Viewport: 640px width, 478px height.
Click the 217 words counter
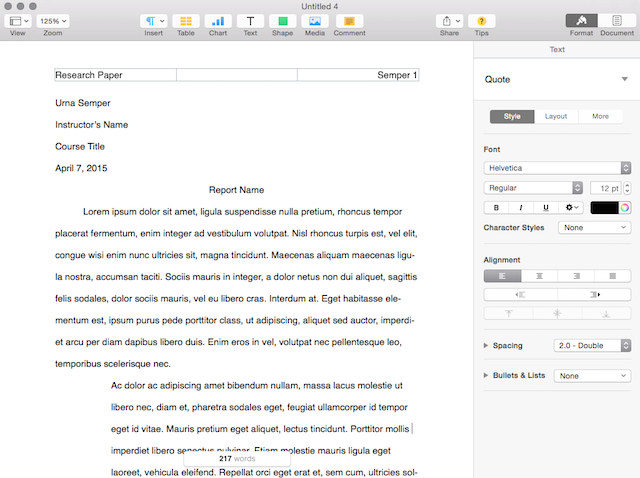[x=237, y=458]
